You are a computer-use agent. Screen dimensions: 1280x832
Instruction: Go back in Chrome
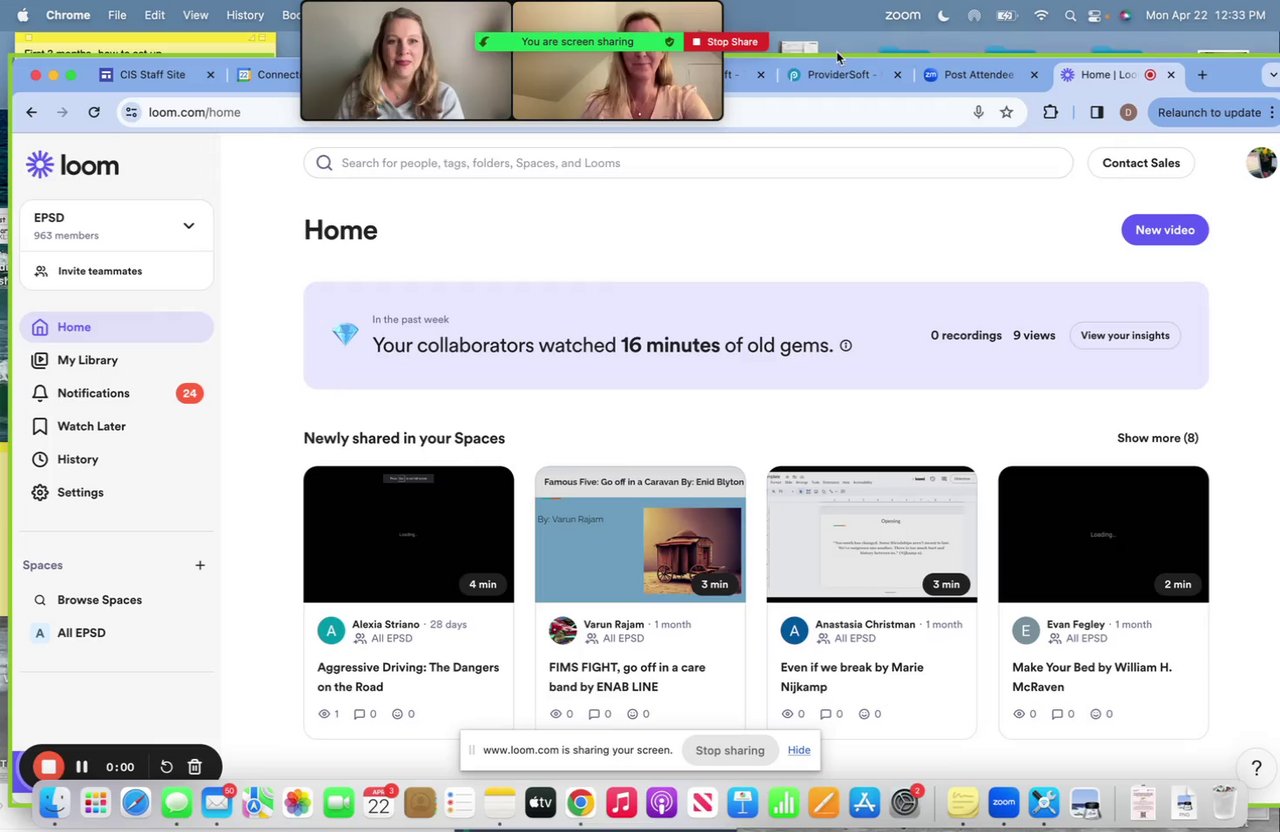click(31, 112)
